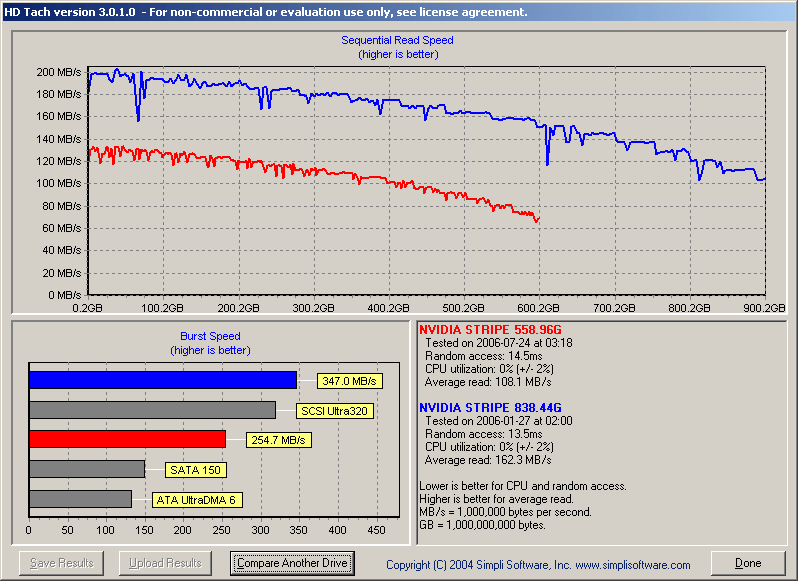Click the ATA UltraDMA 6 yellow label

tap(196, 500)
